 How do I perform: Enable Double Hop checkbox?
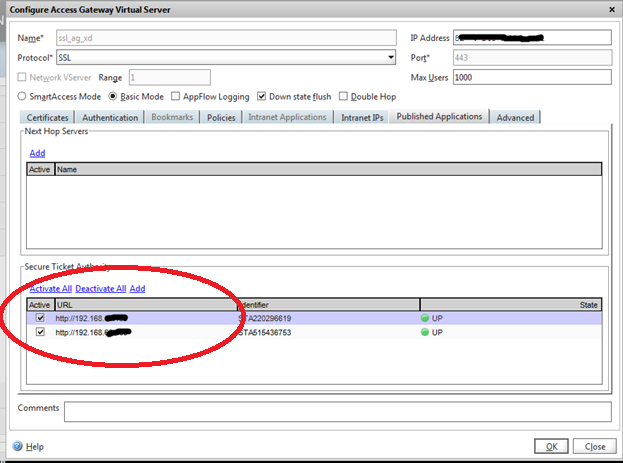pos(343,96)
